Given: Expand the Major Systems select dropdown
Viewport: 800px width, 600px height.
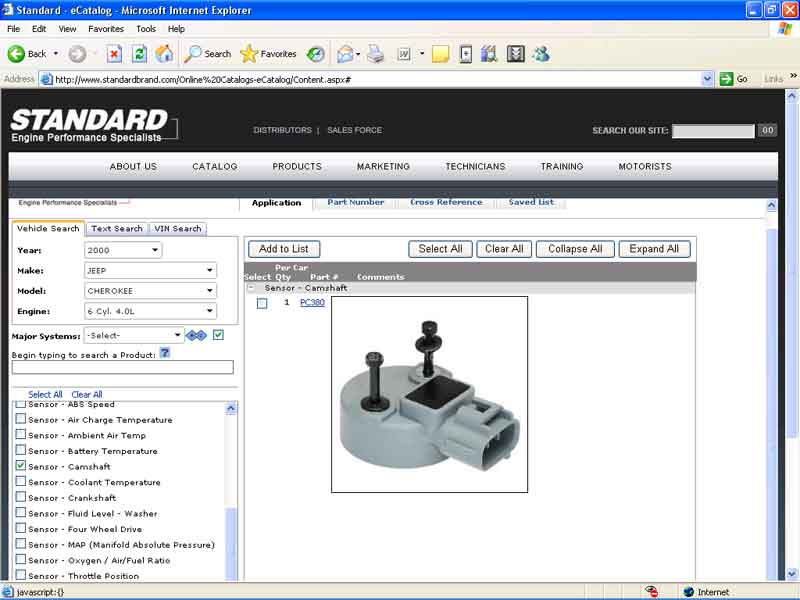Looking at the screenshot, I should (134, 336).
